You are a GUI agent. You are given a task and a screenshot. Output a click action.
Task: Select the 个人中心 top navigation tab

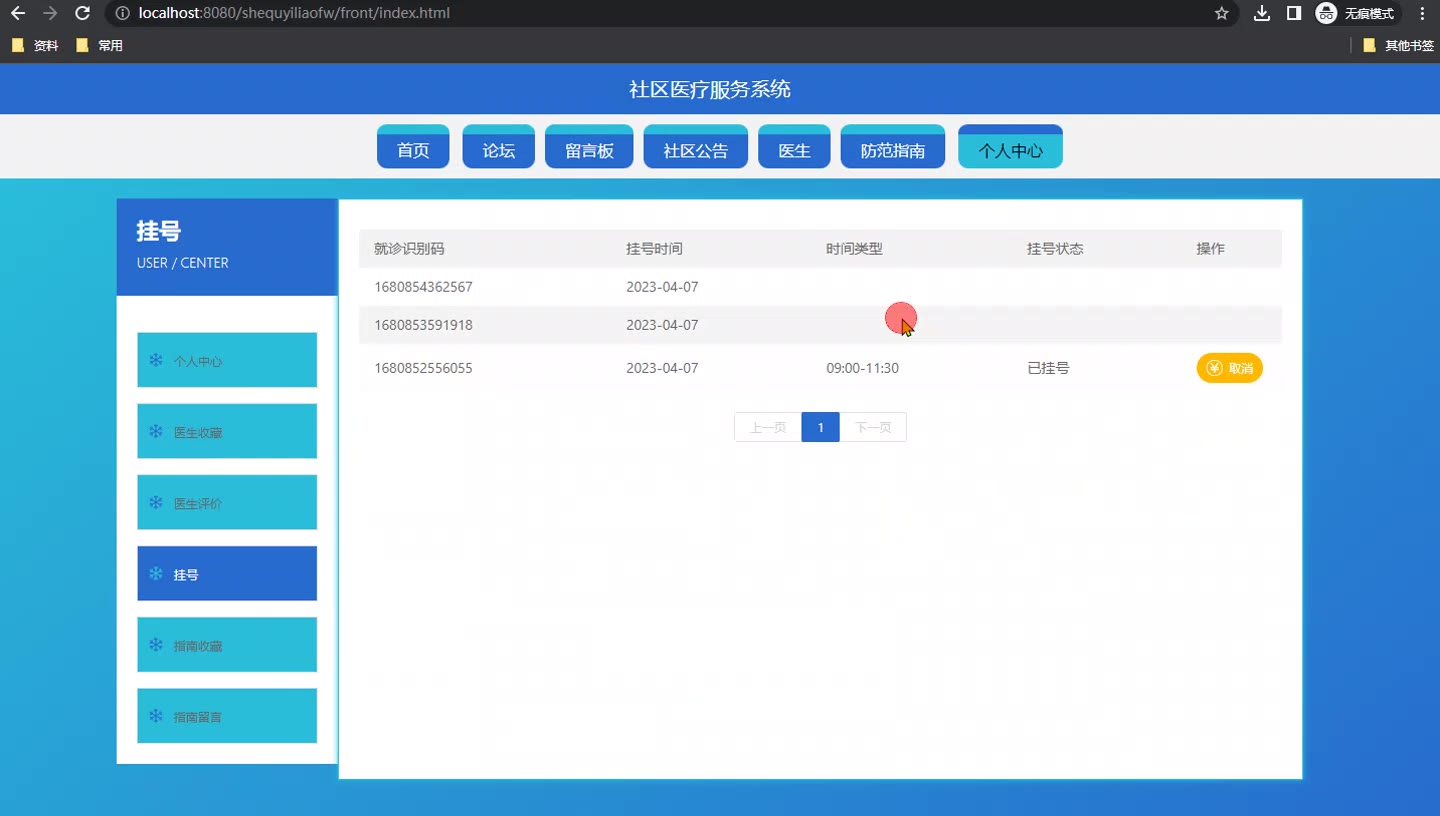pyautogui.click(x=1010, y=147)
